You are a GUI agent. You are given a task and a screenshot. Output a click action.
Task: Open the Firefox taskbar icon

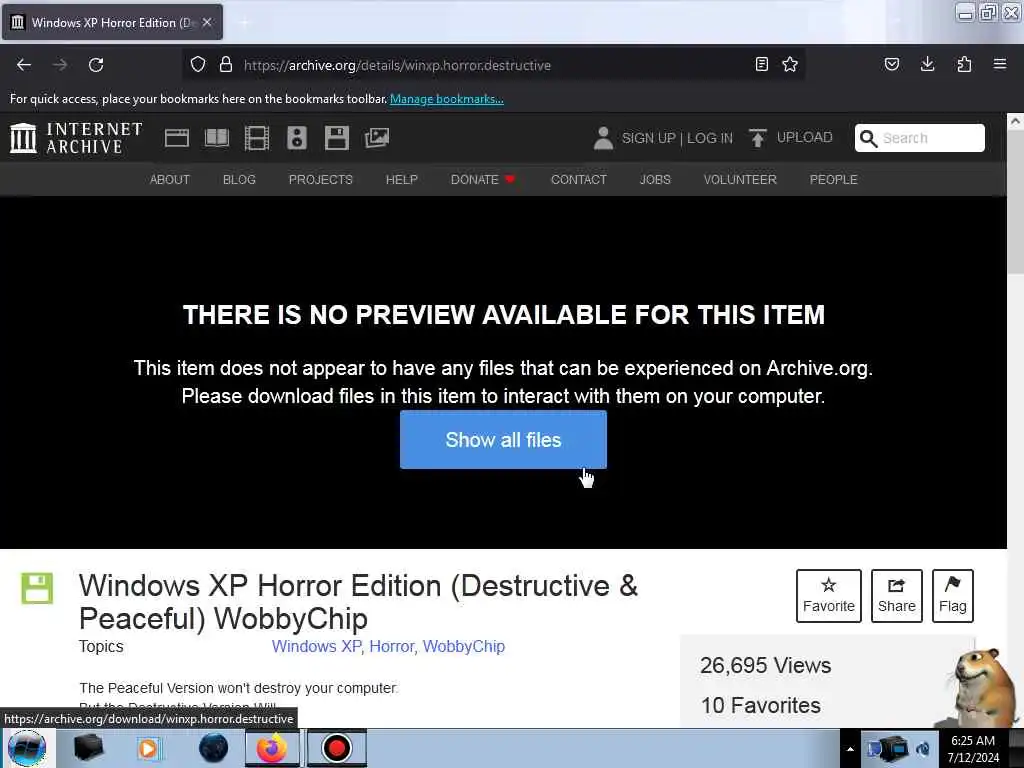pos(272,748)
